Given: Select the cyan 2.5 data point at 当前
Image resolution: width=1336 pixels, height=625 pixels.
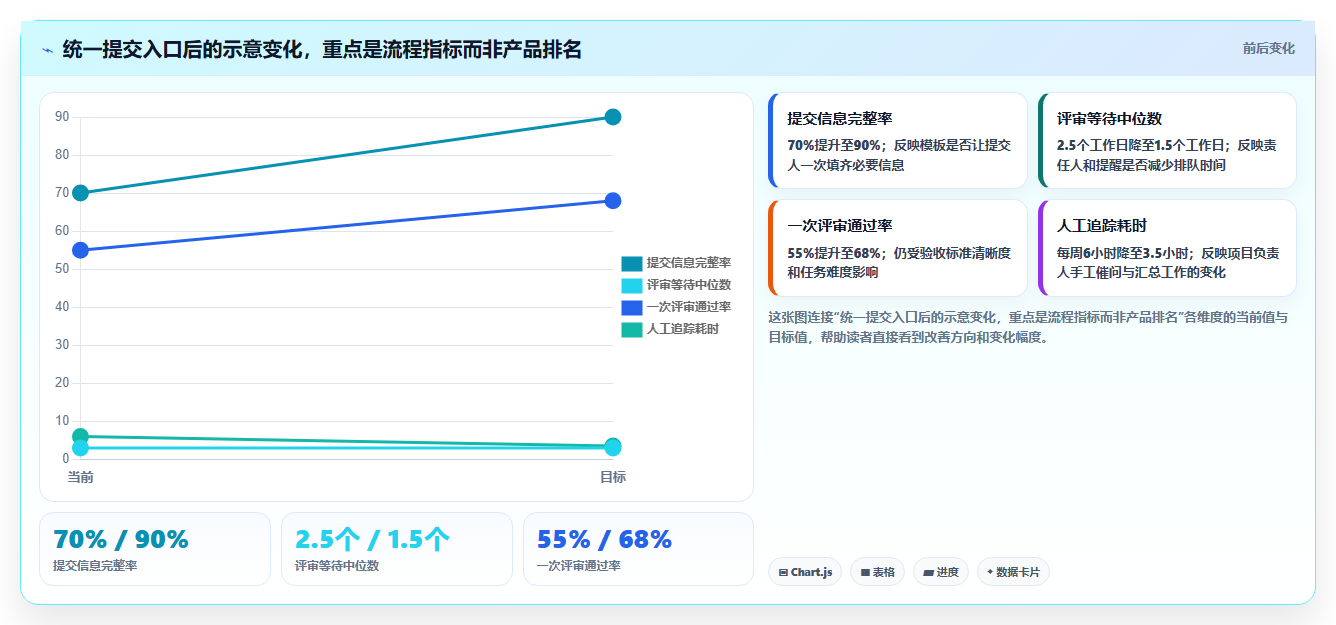Looking at the screenshot, I should 80,449.
